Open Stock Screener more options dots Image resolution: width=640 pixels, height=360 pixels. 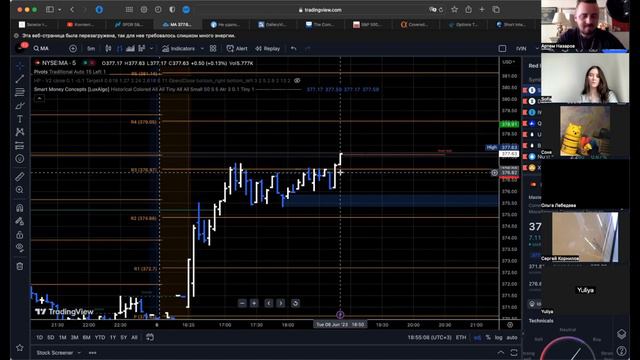click(93, 353)
